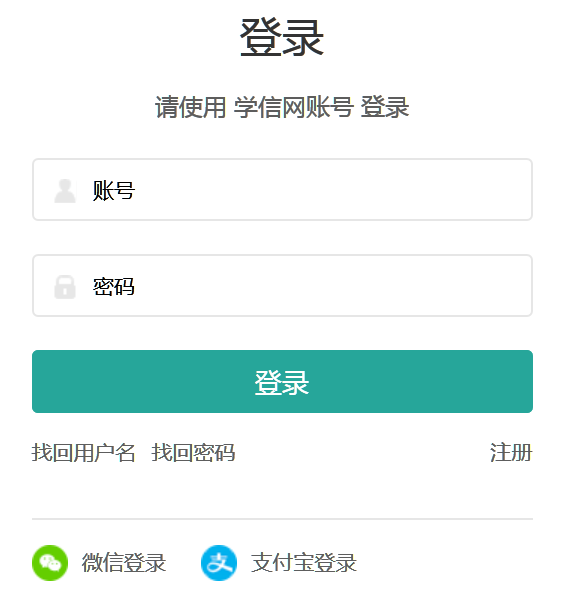Choose the 支付宝登录 text label
The image size is (566, 593).
click(304, 563)
